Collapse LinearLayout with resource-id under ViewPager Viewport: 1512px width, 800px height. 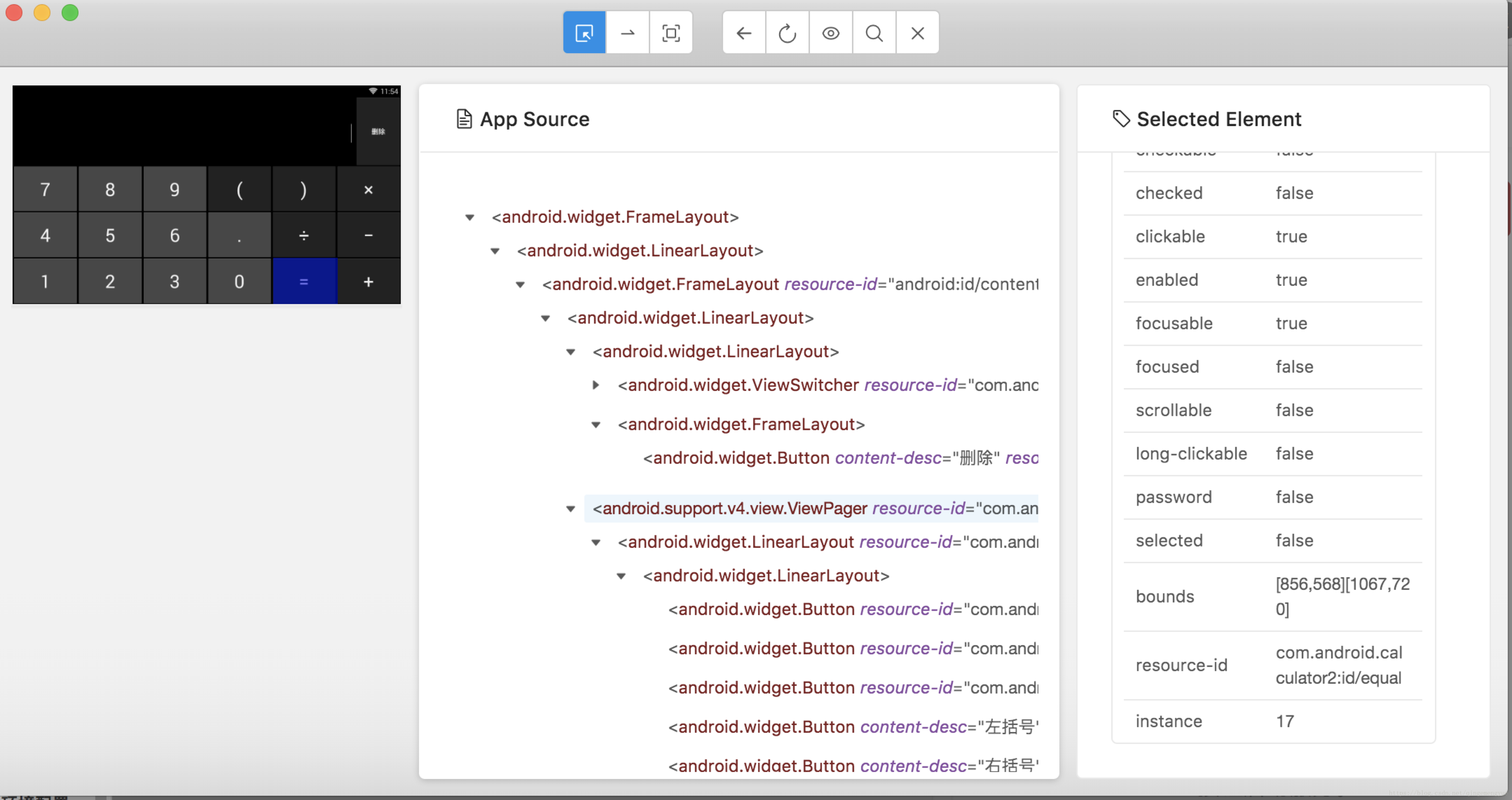pos(596,542)
